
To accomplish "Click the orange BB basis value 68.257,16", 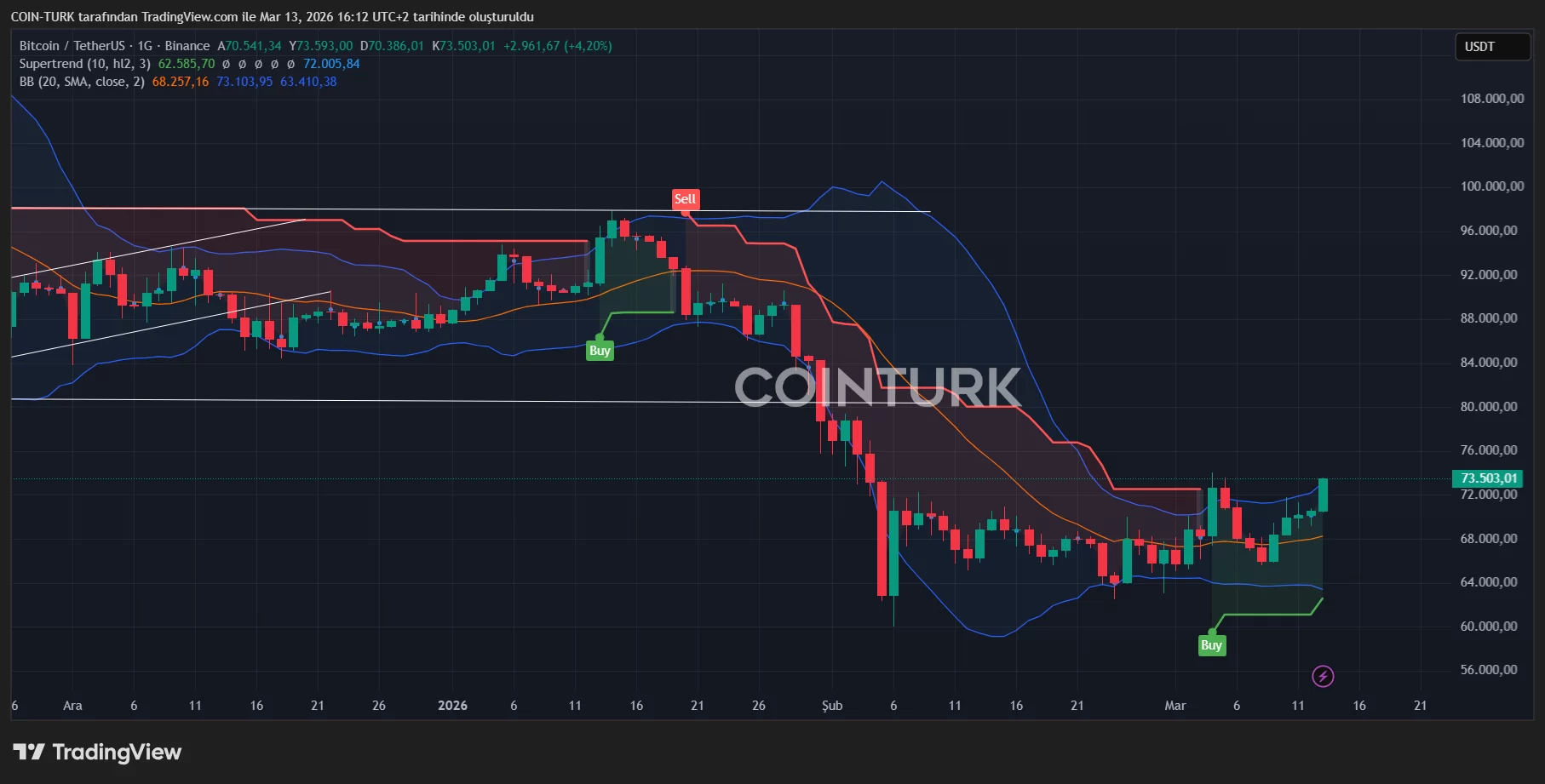I will click(x=180, y=82).
